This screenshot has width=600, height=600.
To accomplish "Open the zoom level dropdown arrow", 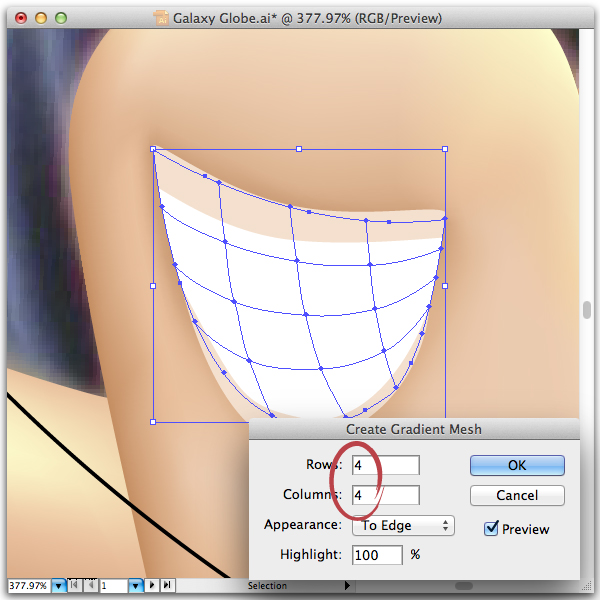I will 59,586.
